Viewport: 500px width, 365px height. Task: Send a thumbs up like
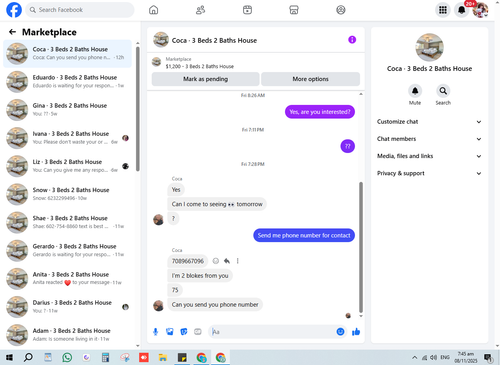point(356,332)
